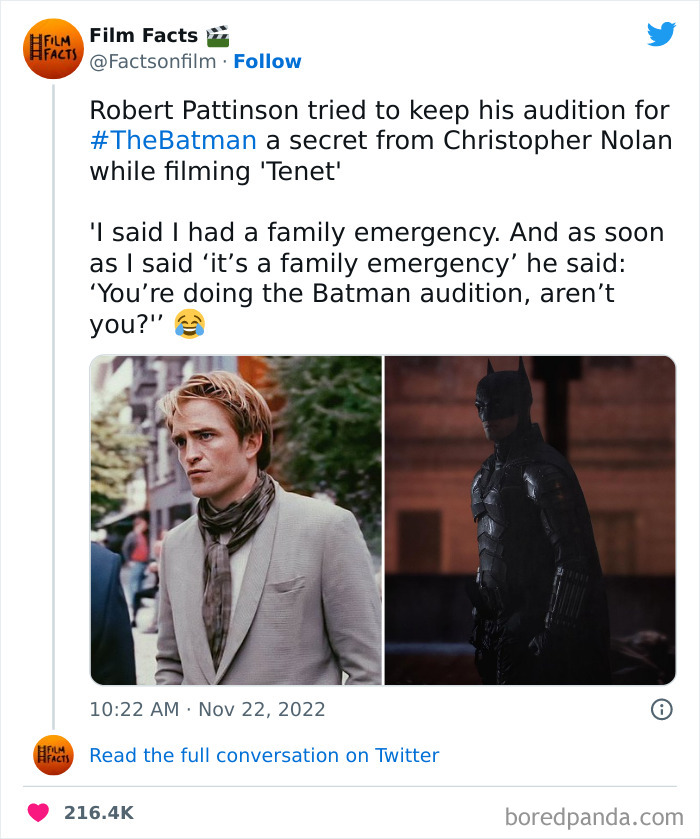Screen dimensions: 700x839
Task: Tap the info circle icon on the tweet
Action: pyautogui.click(x=663, y=709)
